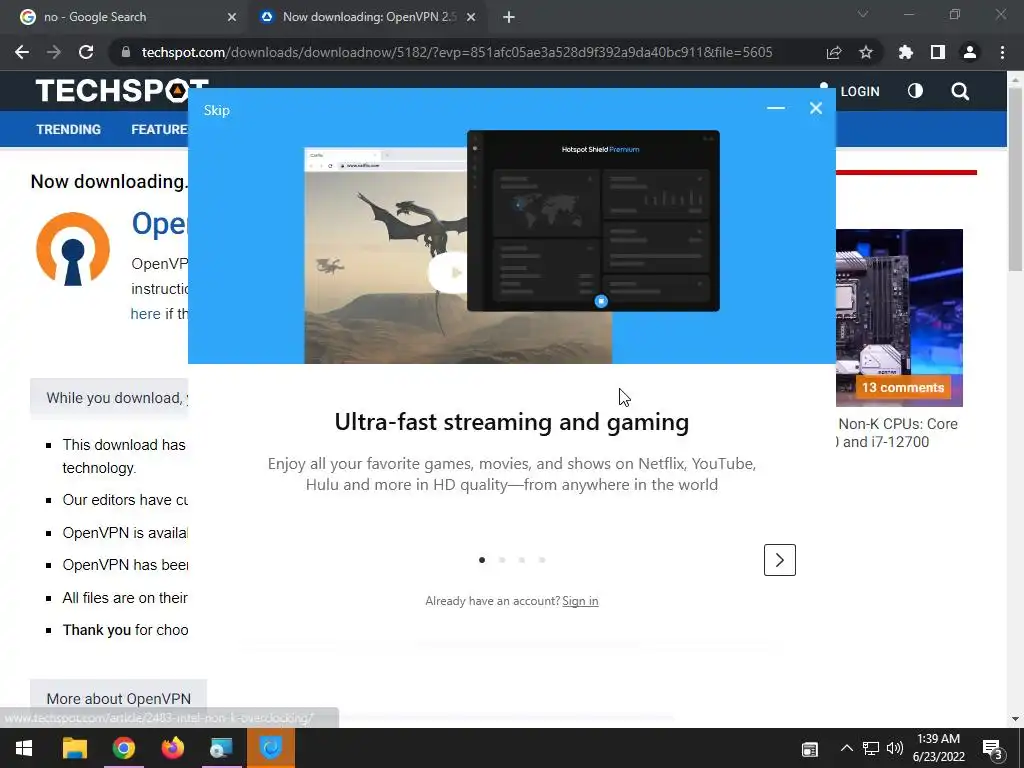The height and width of the screenshot is (768, 1024).
Task: Select third carousel page dot
Action: 522,560
